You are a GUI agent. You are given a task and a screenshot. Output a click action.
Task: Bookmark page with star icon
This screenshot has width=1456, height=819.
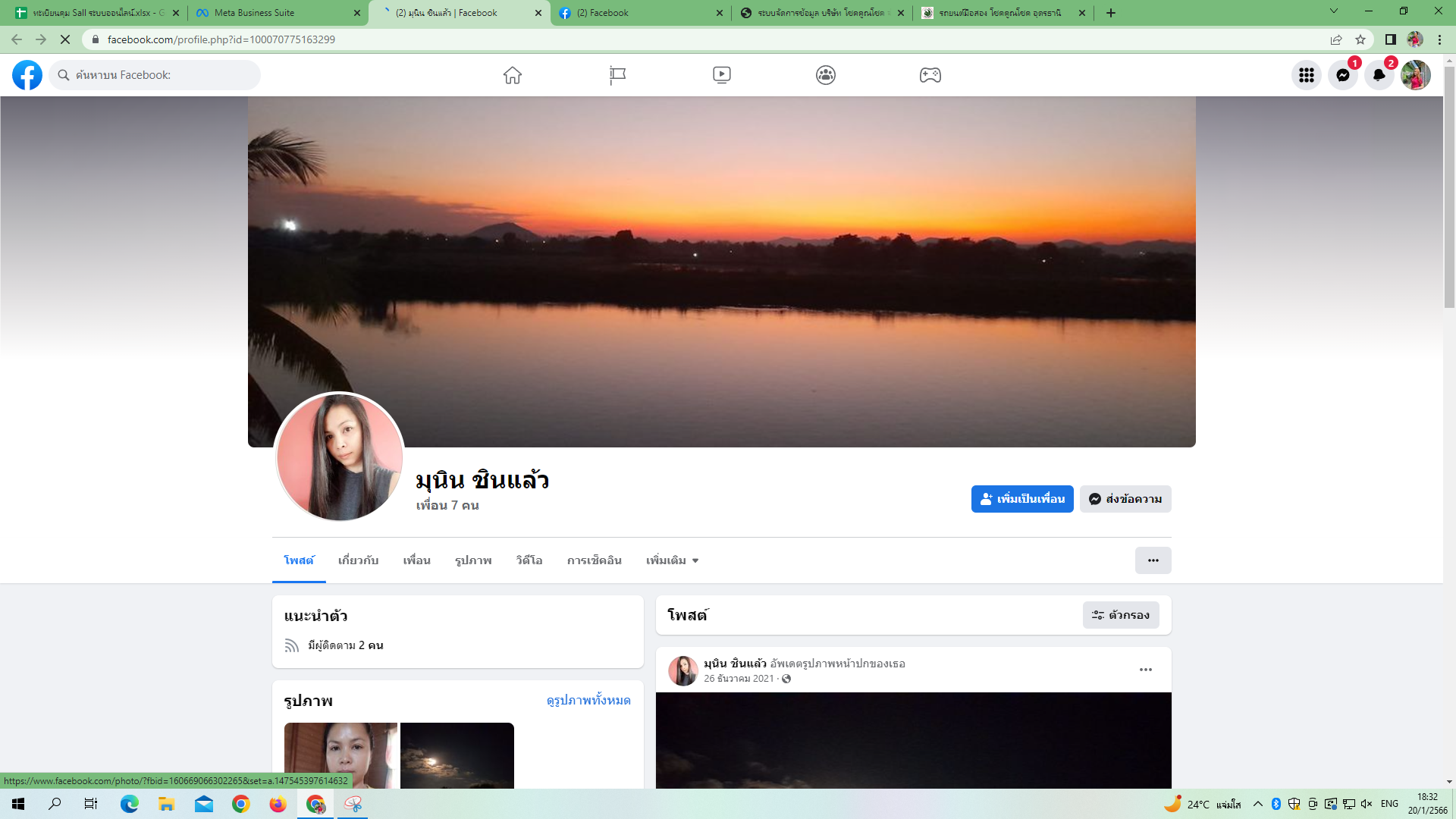click(1360, 39)
